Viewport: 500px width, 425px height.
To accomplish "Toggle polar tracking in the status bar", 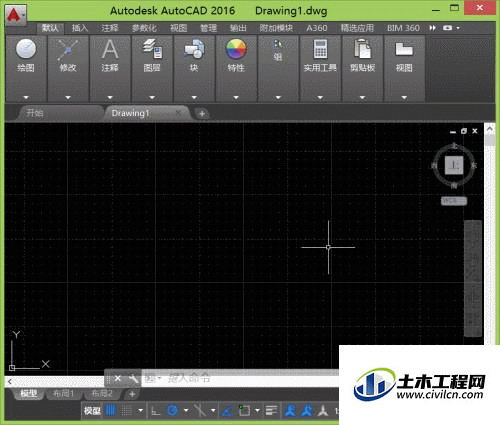I will point(173,410).
